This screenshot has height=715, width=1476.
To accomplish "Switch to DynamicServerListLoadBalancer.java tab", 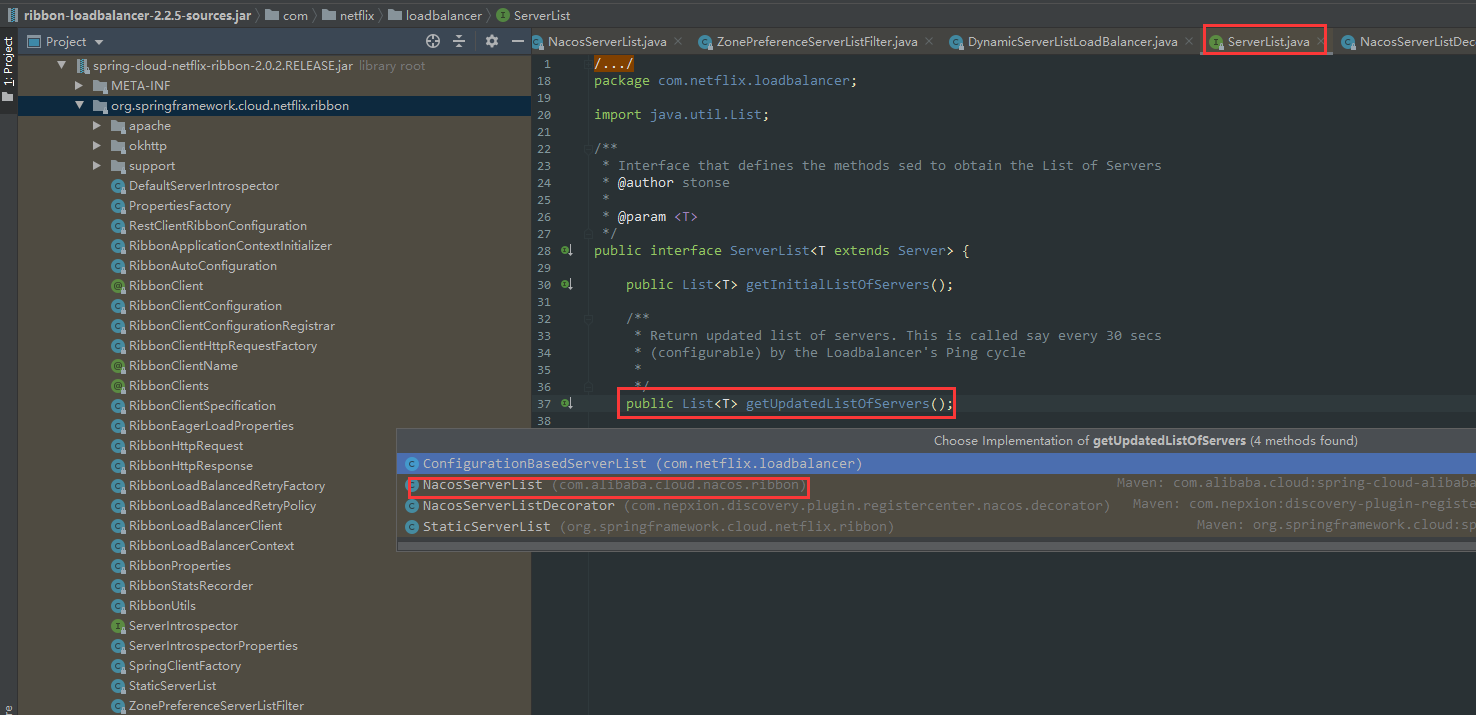I will (x=1072, y=42).
